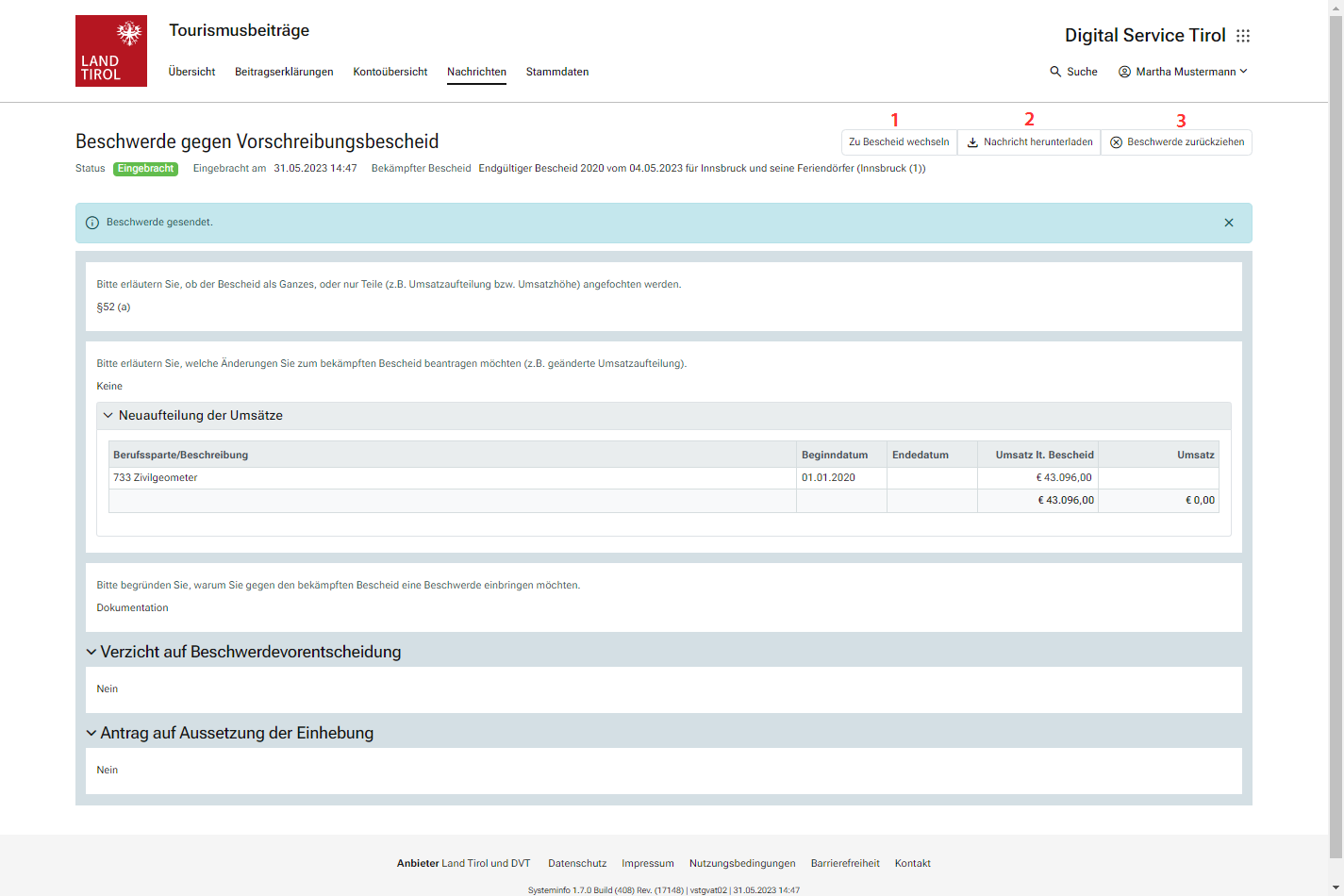The width and height of the screenshot is (1344, 896).
Task: Click the info icon in the notification banner
Action: tap(92, 223)
